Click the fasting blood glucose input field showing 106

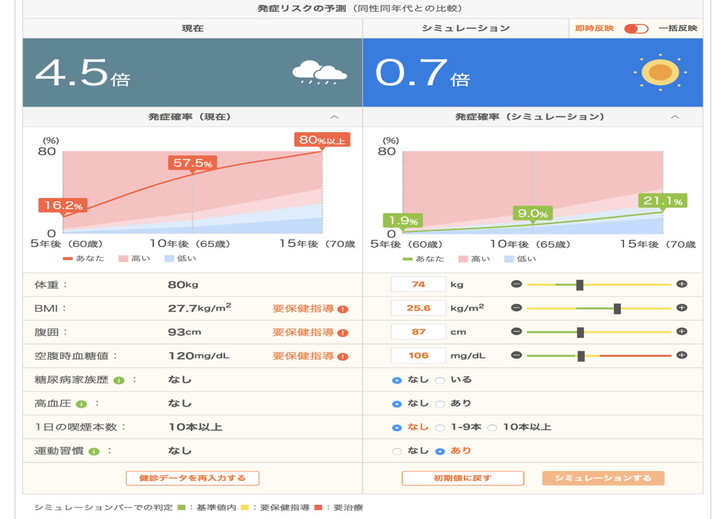418,355
